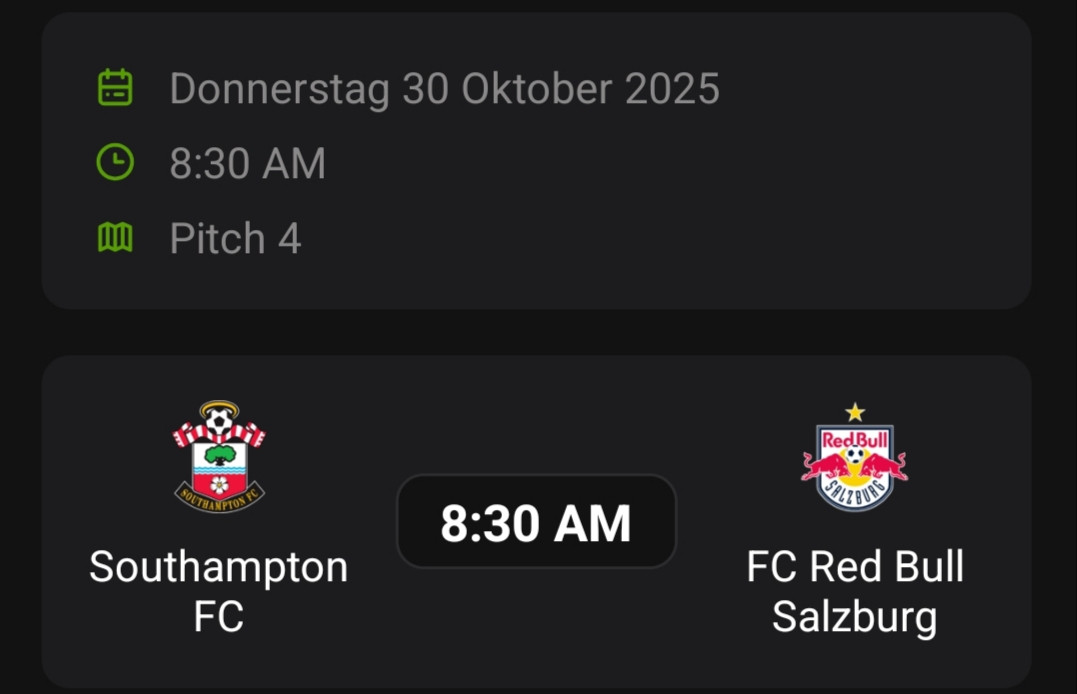Image resolution: width=1077 pixels, height=694 pixels.
Task: Open the "Pitch 4" location label
Action: (236, 239)
